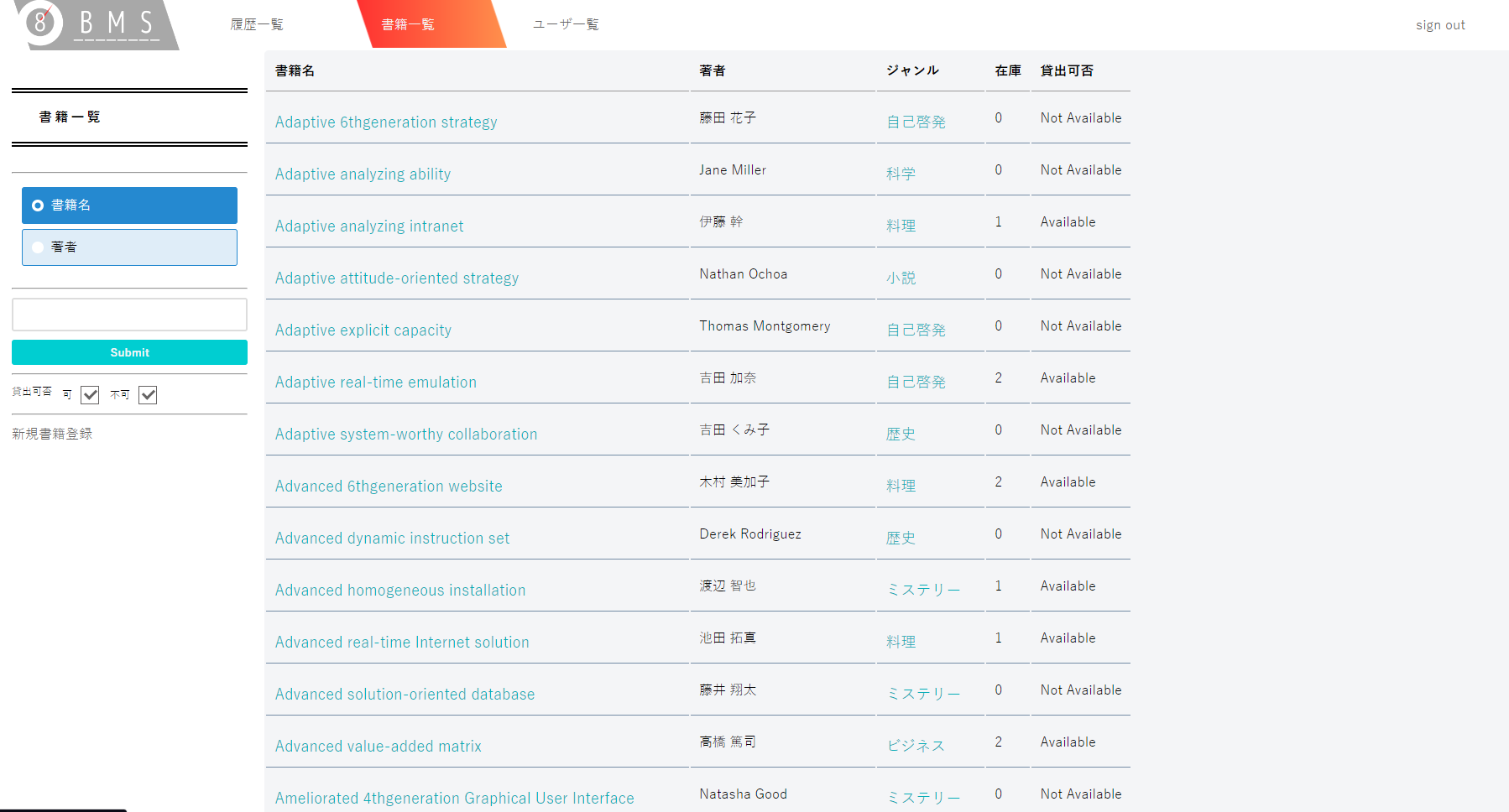Open Adaptive real-time emulation book
This screenshot has height=812, width=1509.
coord(376,383)
